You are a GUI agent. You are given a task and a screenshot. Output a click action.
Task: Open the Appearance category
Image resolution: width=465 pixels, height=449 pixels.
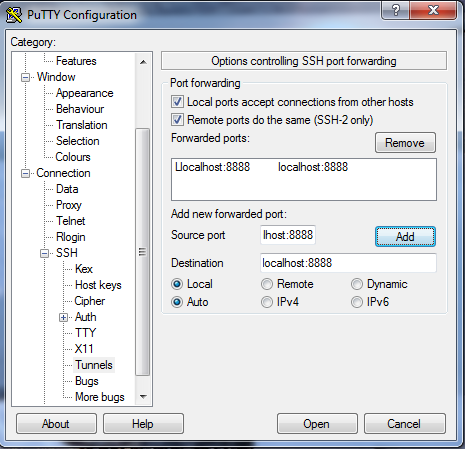coord(85,93)
